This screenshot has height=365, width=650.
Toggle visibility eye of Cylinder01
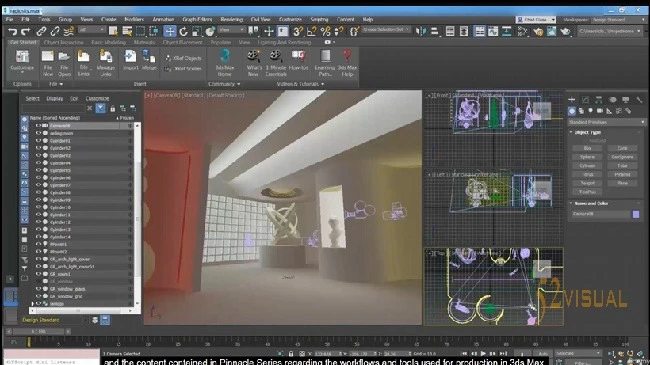pos(38,141)
